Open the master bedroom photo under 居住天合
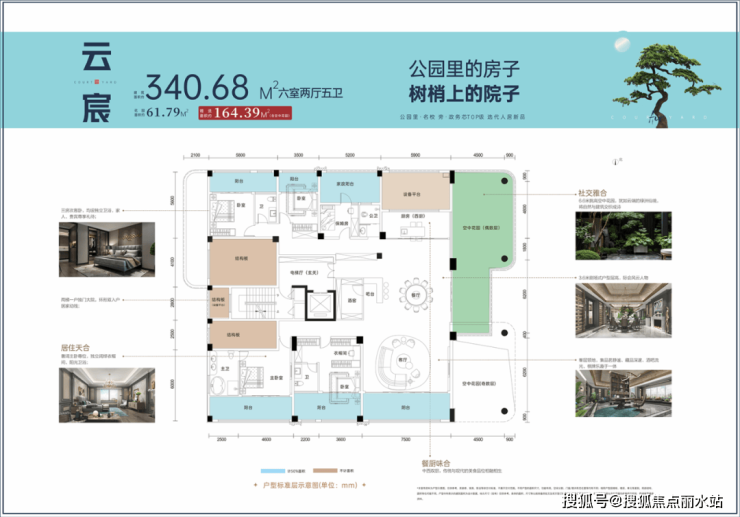 107,395
